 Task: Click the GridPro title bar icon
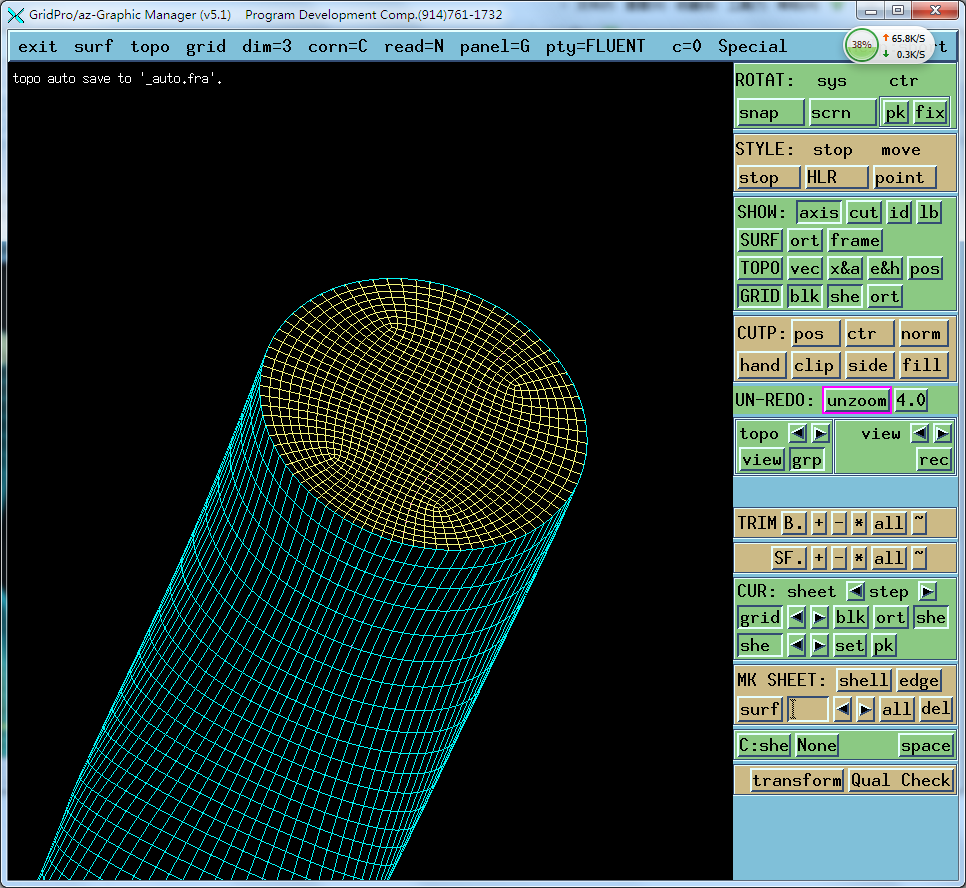pyautogui.click(x=14, y=14)
